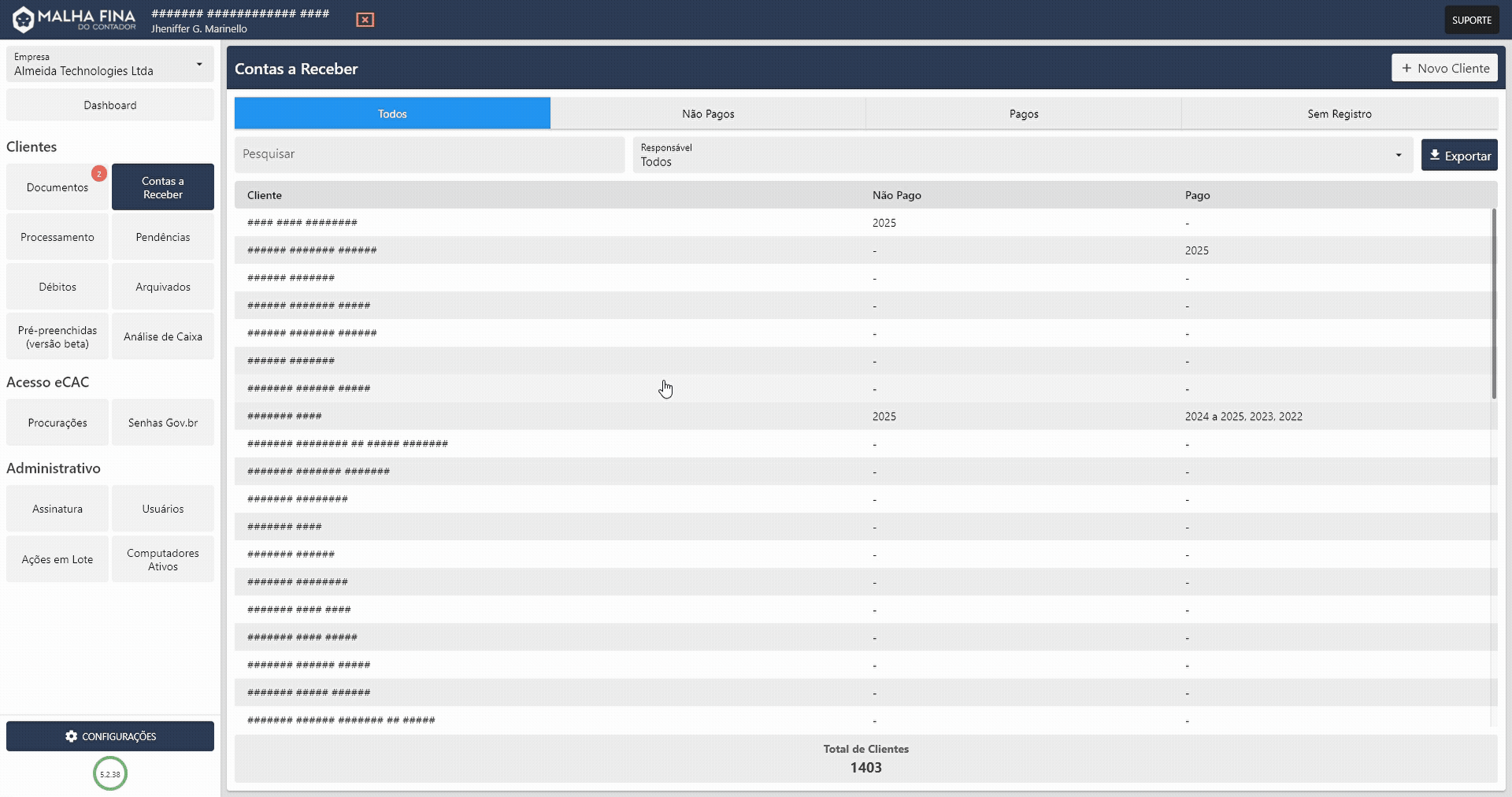Open Análise de Caixa
Screen dimensions: 1512x797
(x=162, y=336)
